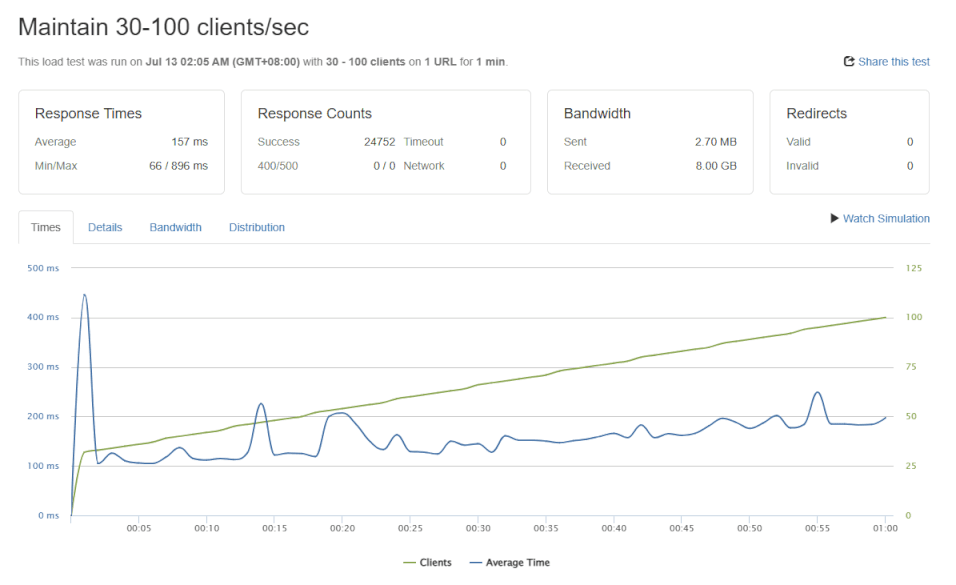
Task: Click the Response Times card heading
Action: coord(88,113)
